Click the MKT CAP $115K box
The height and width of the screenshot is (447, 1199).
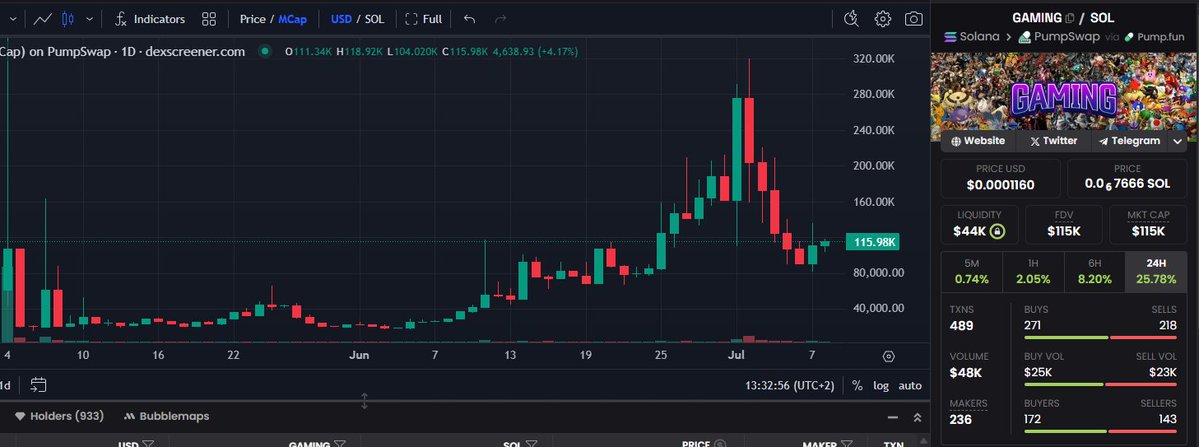1149,225
